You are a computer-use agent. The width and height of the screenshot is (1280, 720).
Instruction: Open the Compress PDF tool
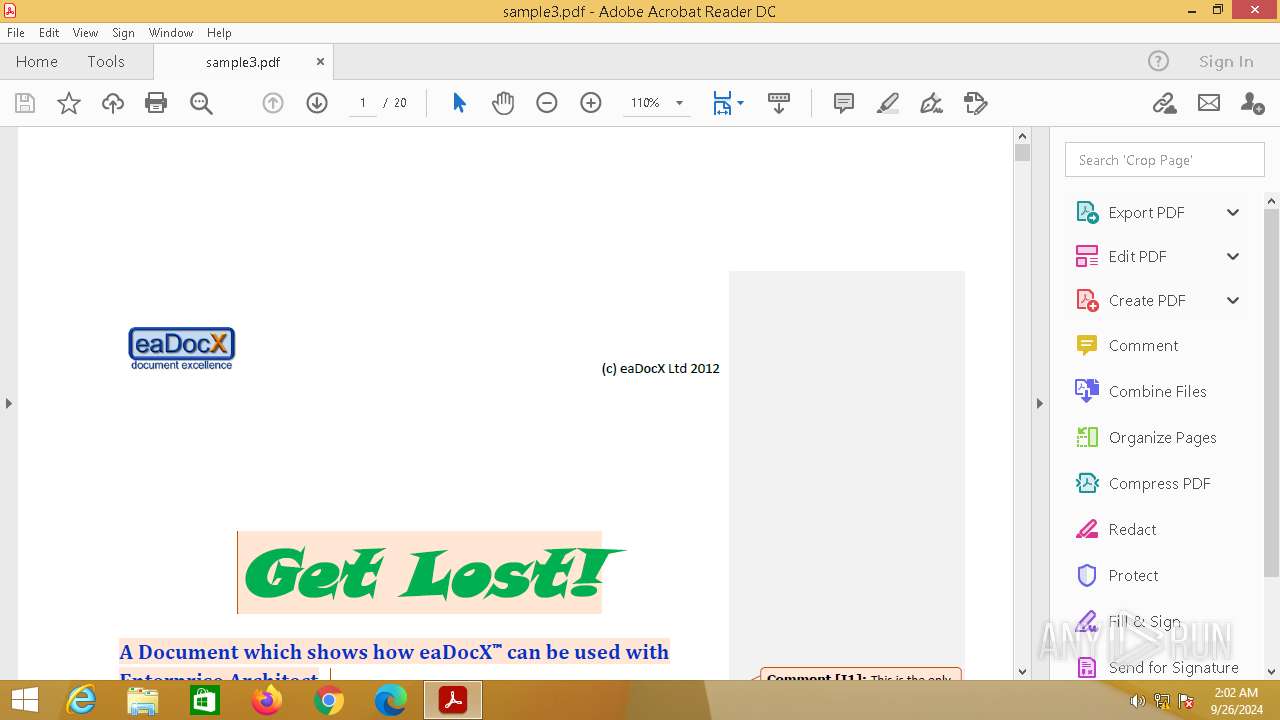[1159, 484]
